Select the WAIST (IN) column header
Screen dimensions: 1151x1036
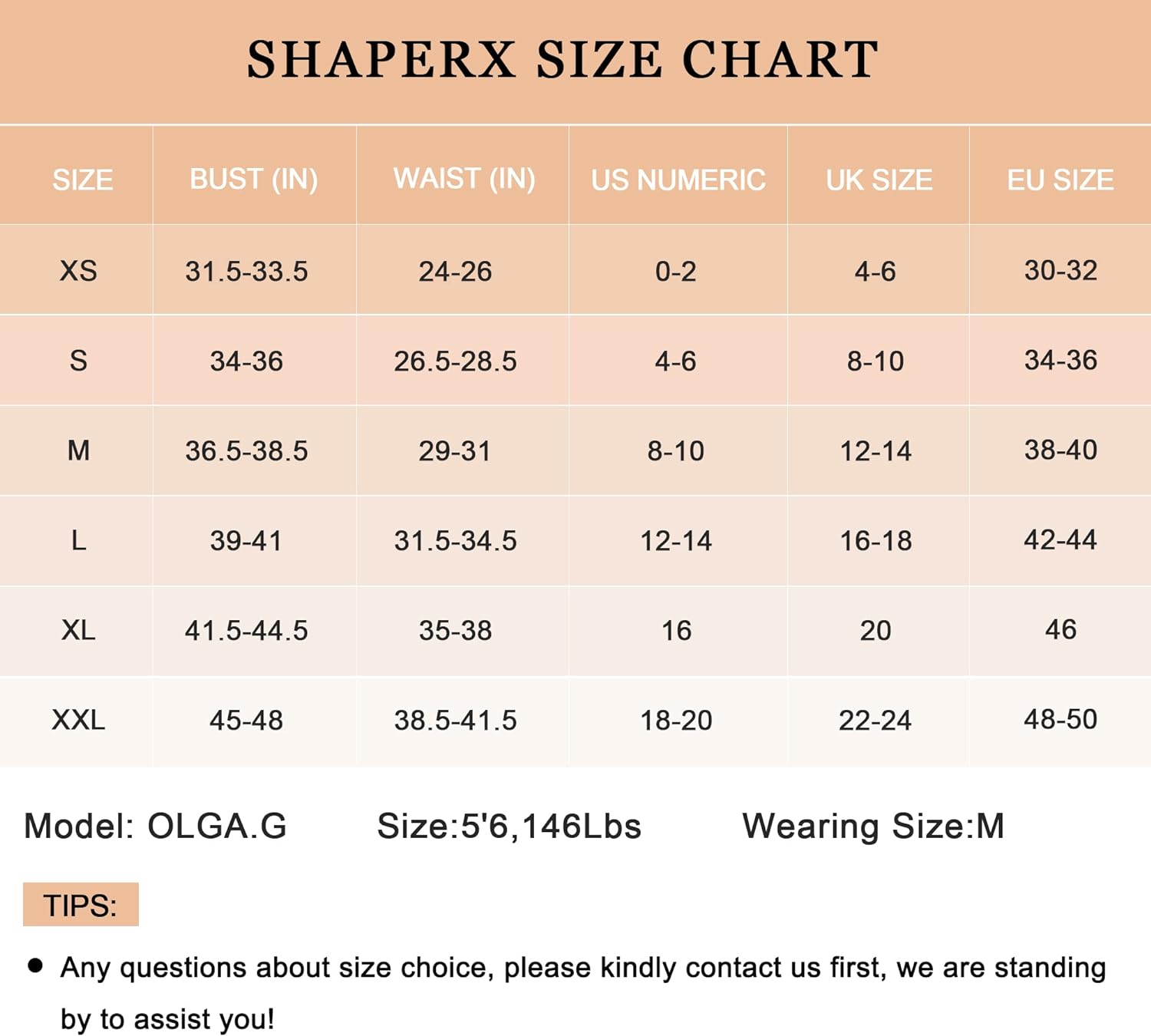[x=464, y=179]
